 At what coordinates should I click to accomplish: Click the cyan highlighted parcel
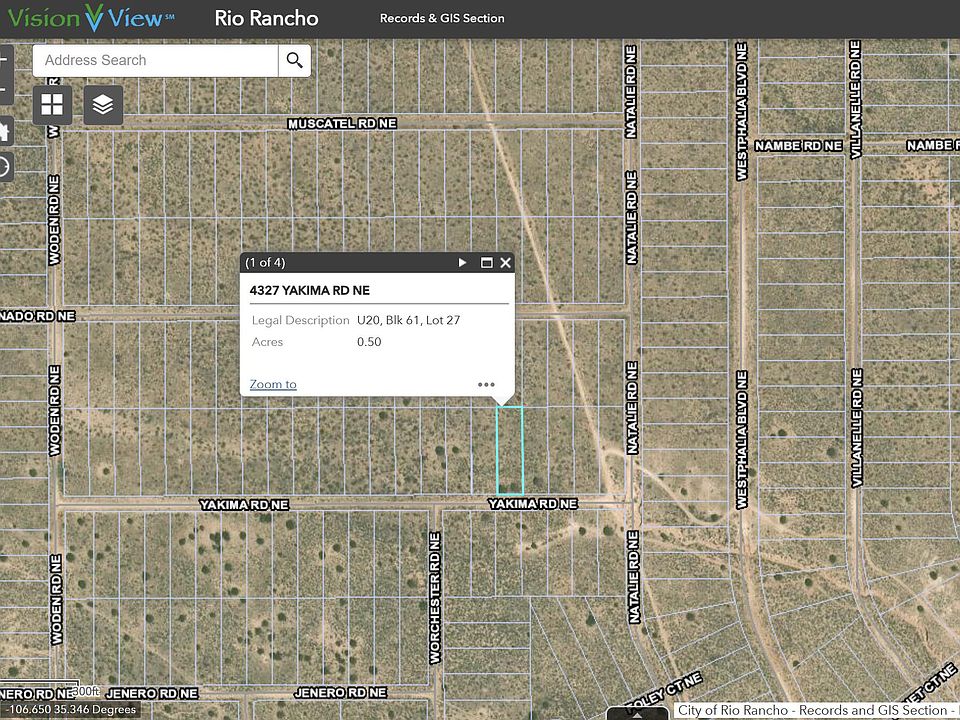click(x=509, y=451)
